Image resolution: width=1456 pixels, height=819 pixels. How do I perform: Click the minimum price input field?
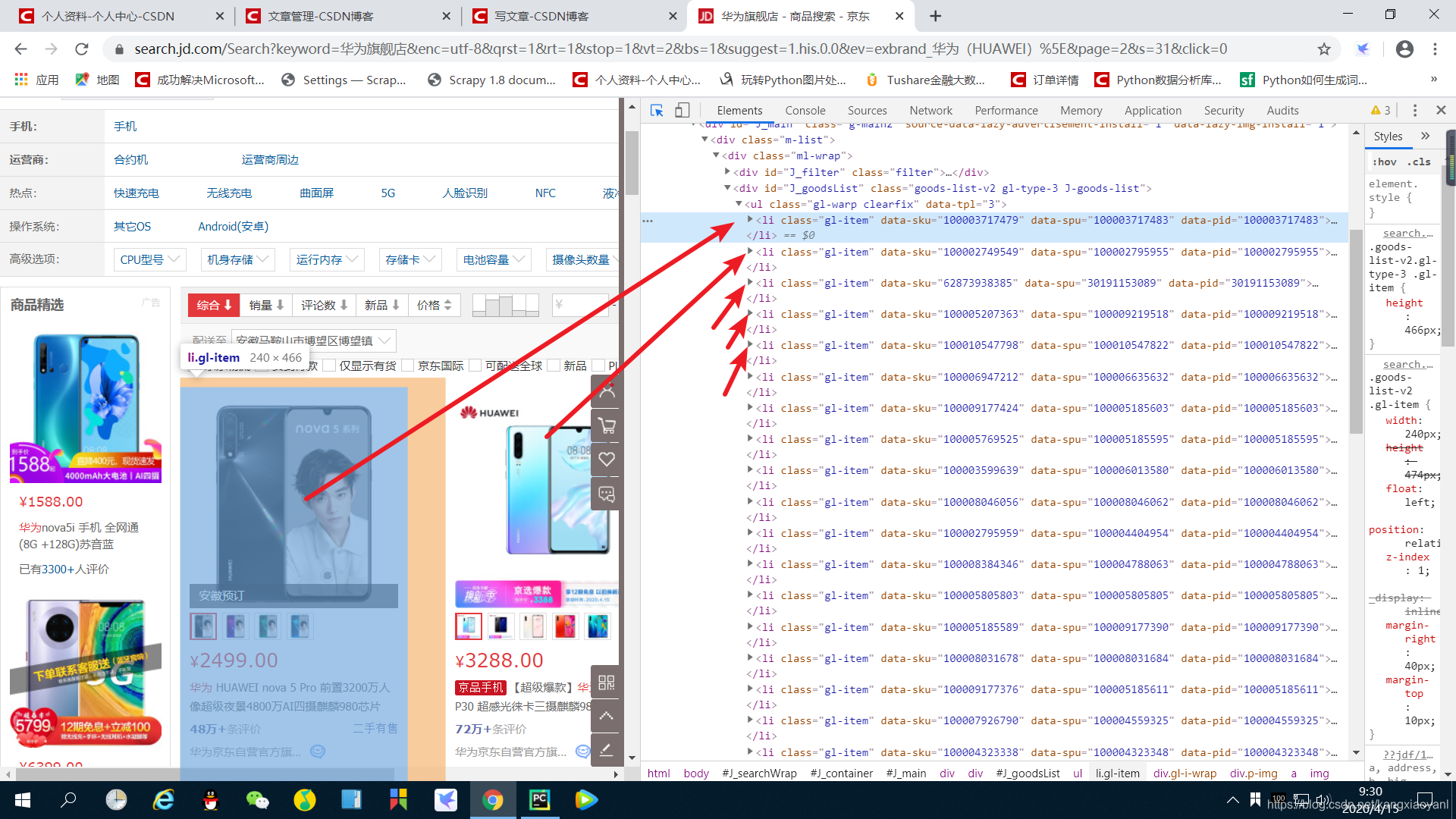coord(580,305)
